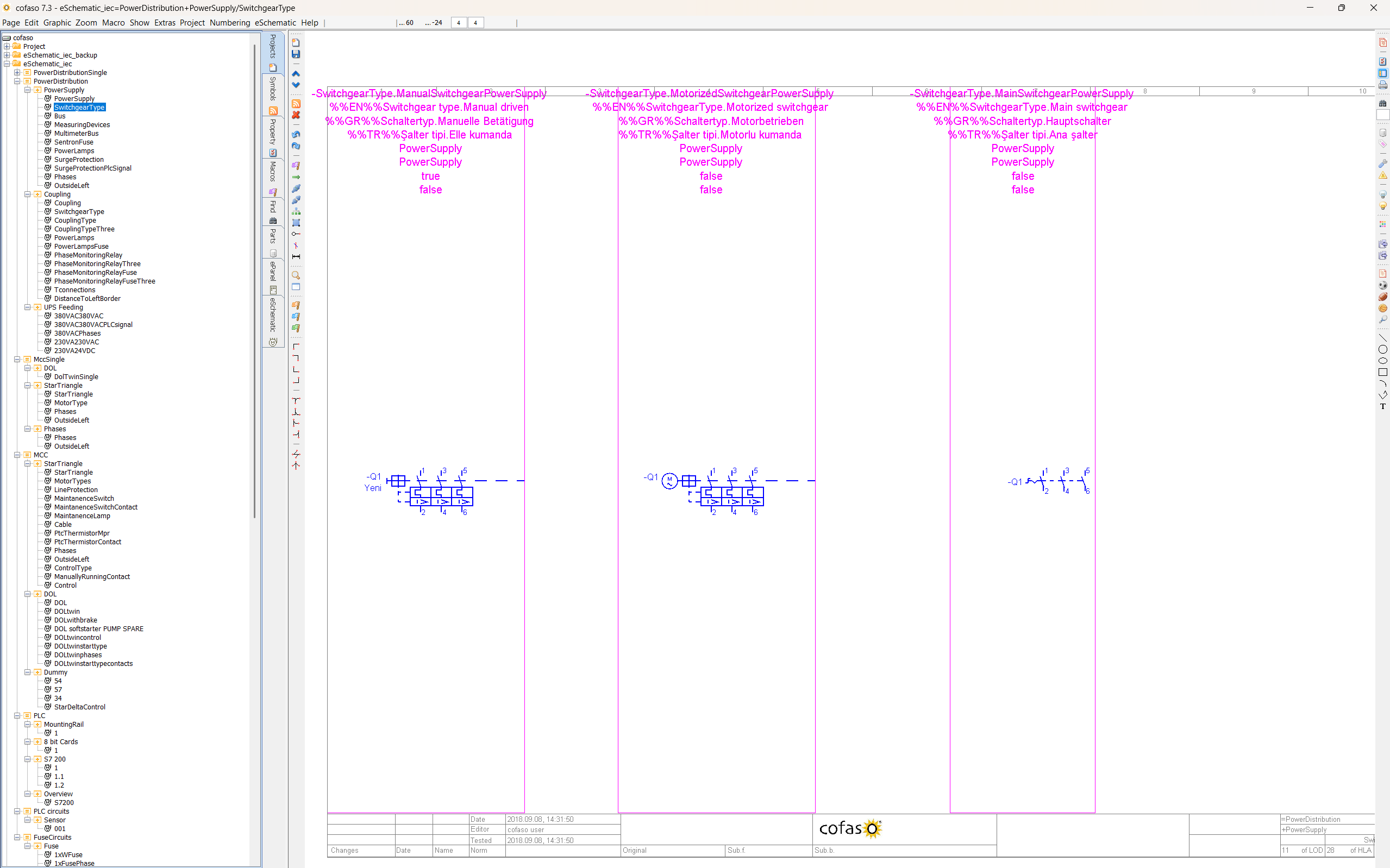The image size is (1390, 868).
Task: Switch to the Macros side tab
Action: [x=273, y=171]
